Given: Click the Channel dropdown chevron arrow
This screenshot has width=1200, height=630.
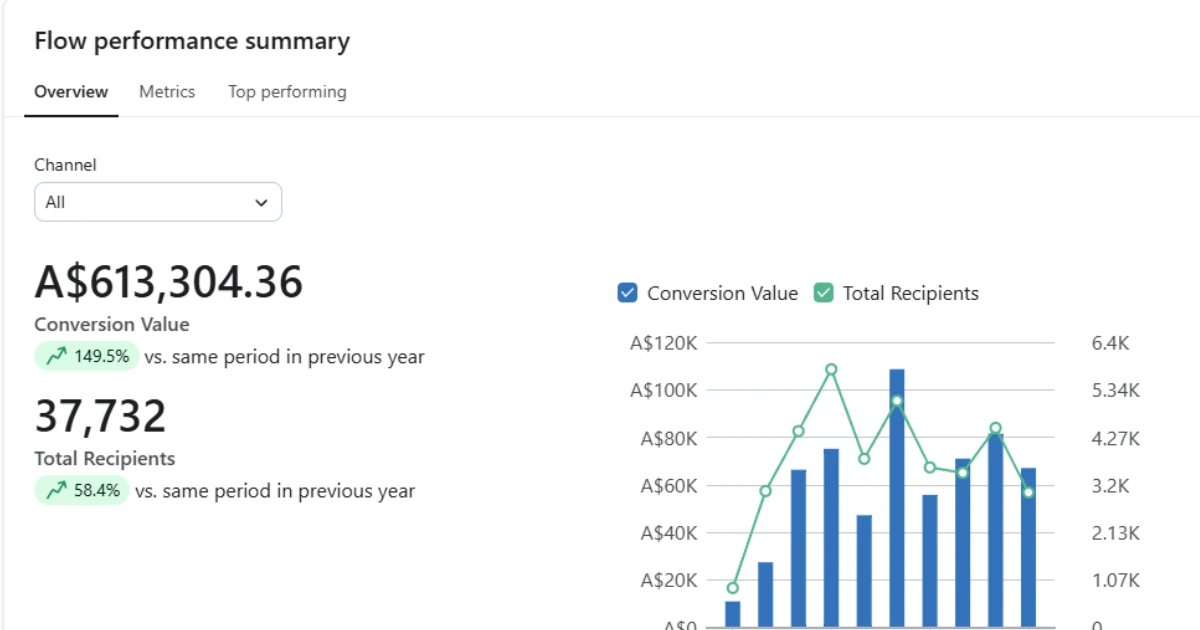Looking at the screenshot, I should 261,202.
